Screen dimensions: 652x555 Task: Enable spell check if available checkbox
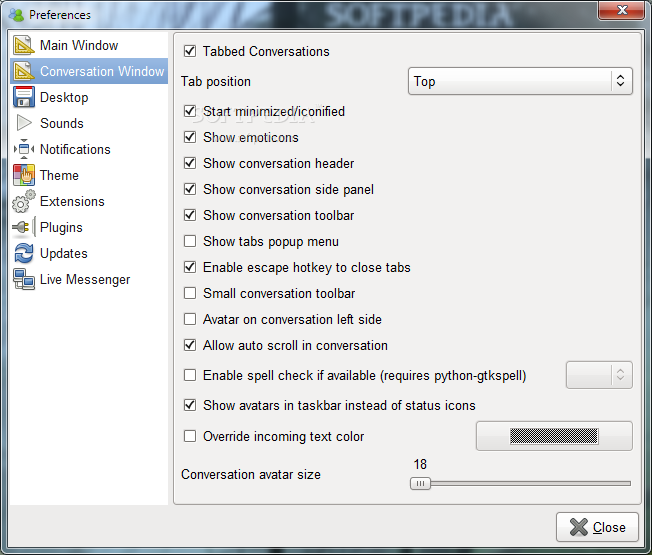(x=190, y=375)
